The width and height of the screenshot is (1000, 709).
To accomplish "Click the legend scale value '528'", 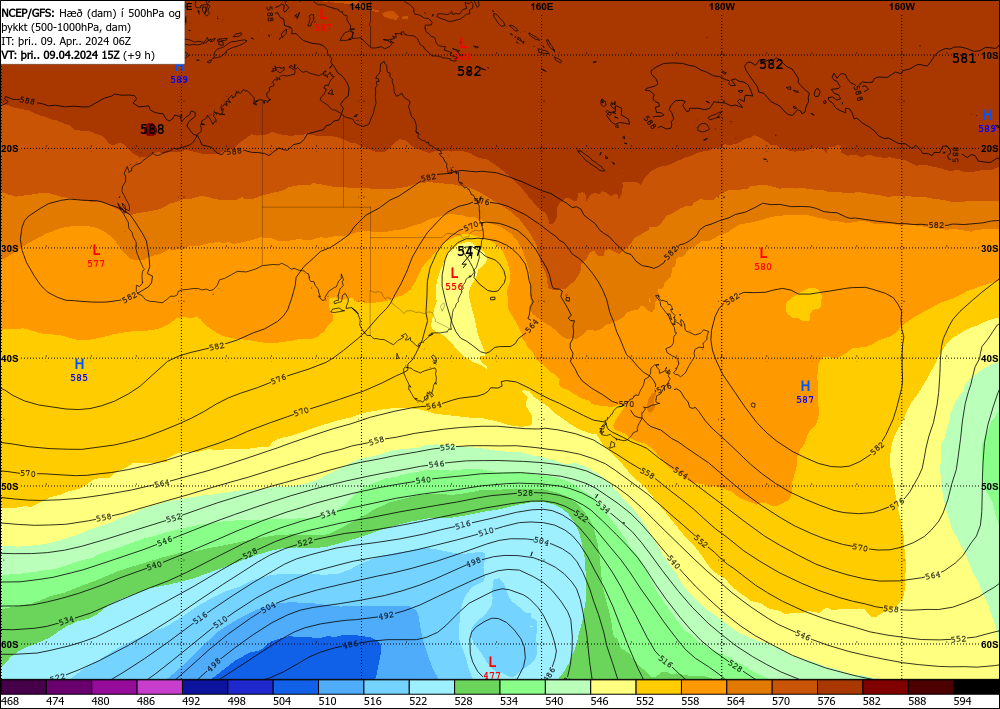I will (x=463, y=701).
